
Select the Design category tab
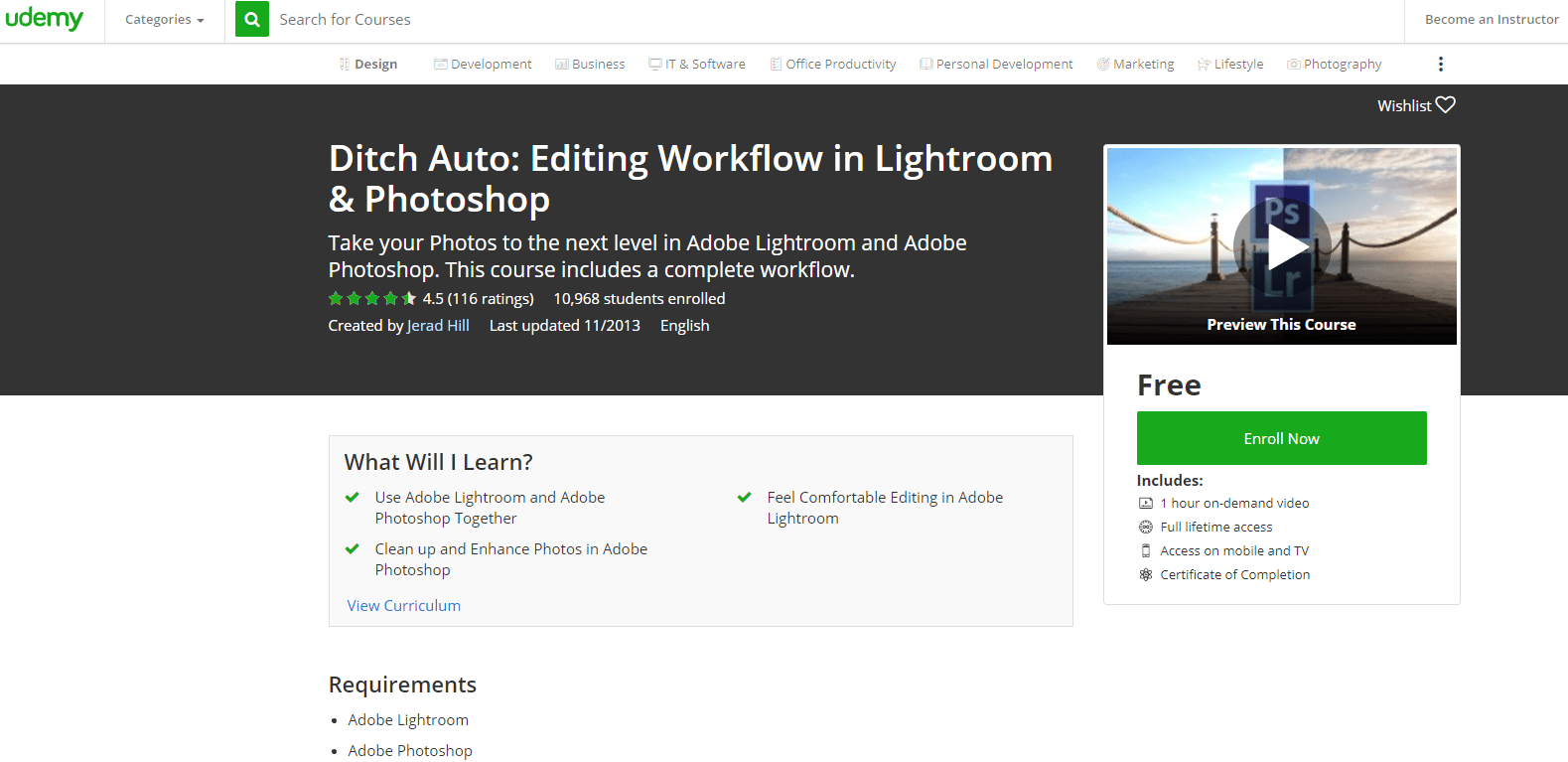tap(368, 64)
